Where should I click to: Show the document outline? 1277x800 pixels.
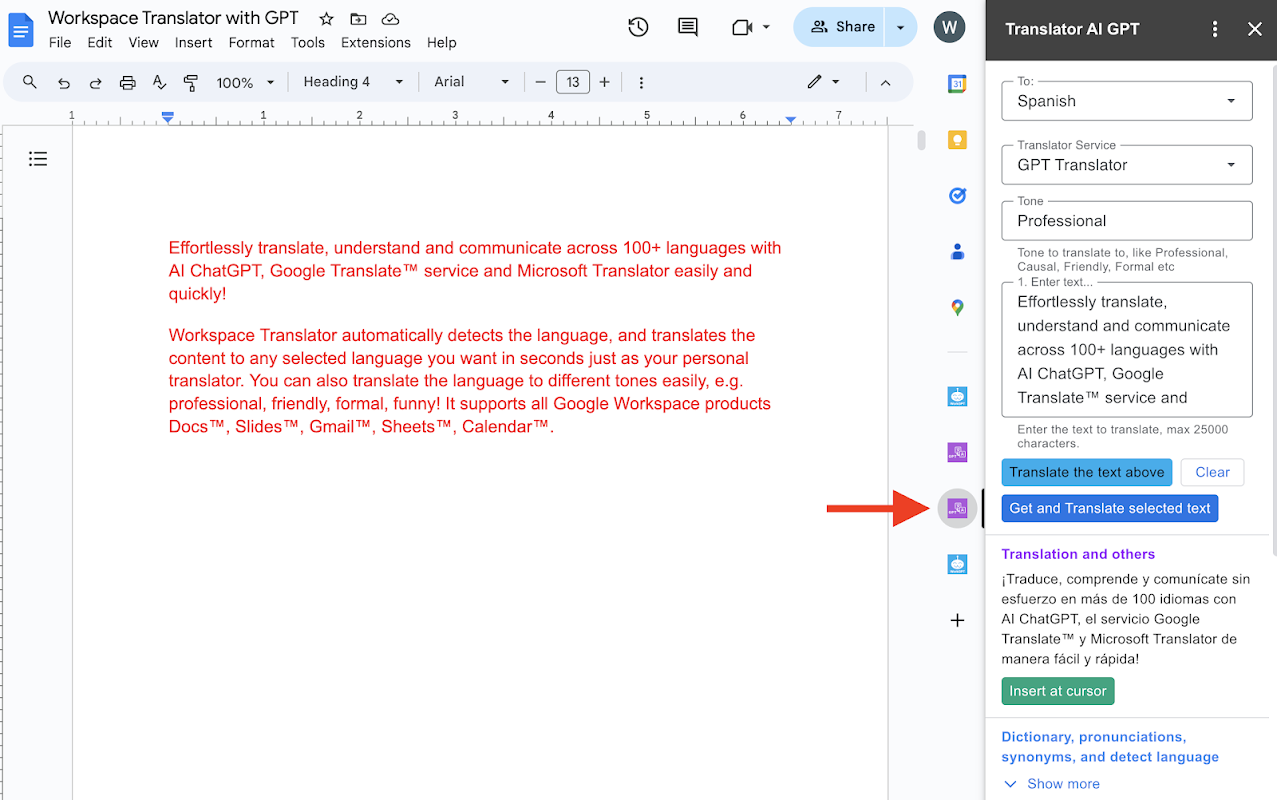[x=38, y=158]
